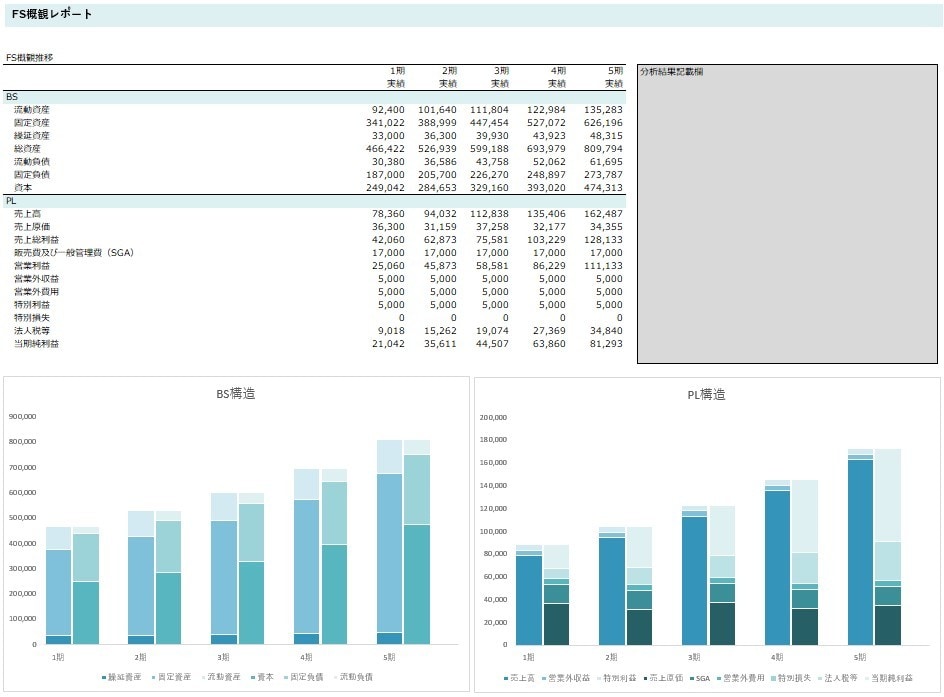The height and width of the screenshot is (697, 944).
Task: Select the 繰延資産 legend entry in BS chart
Action: (122, 677)
